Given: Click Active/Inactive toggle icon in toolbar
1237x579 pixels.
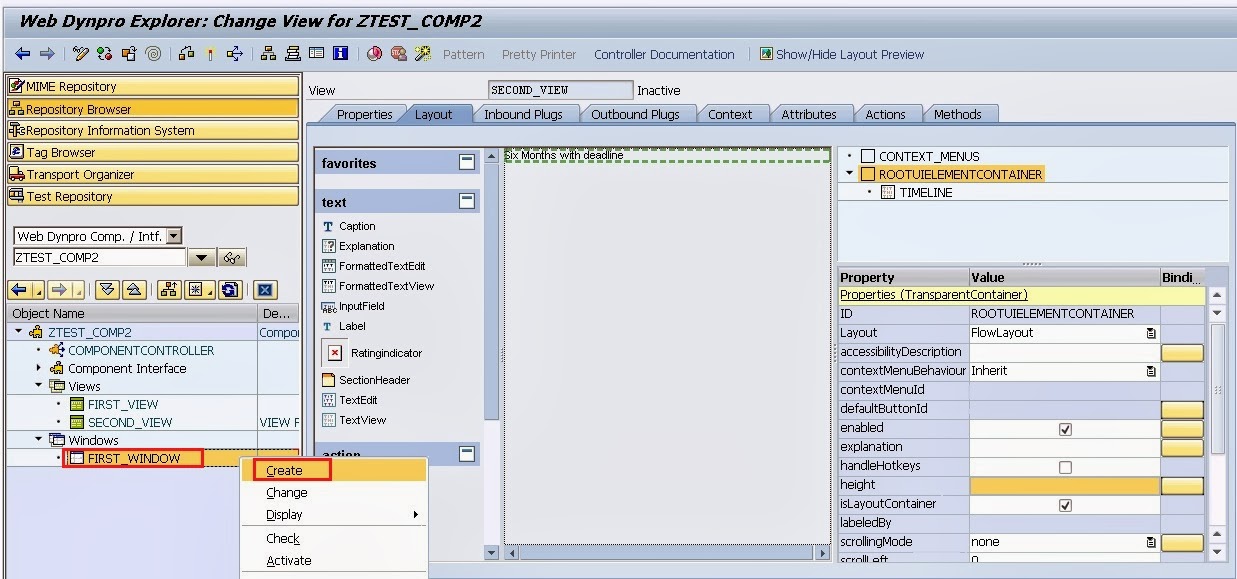Looking at the screenshot, I should coord(105,54).
